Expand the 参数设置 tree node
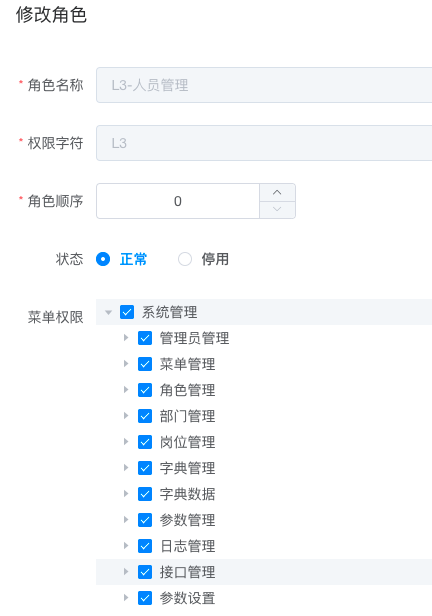The height and width of the screenshot is (616, 432). (126, 598)
